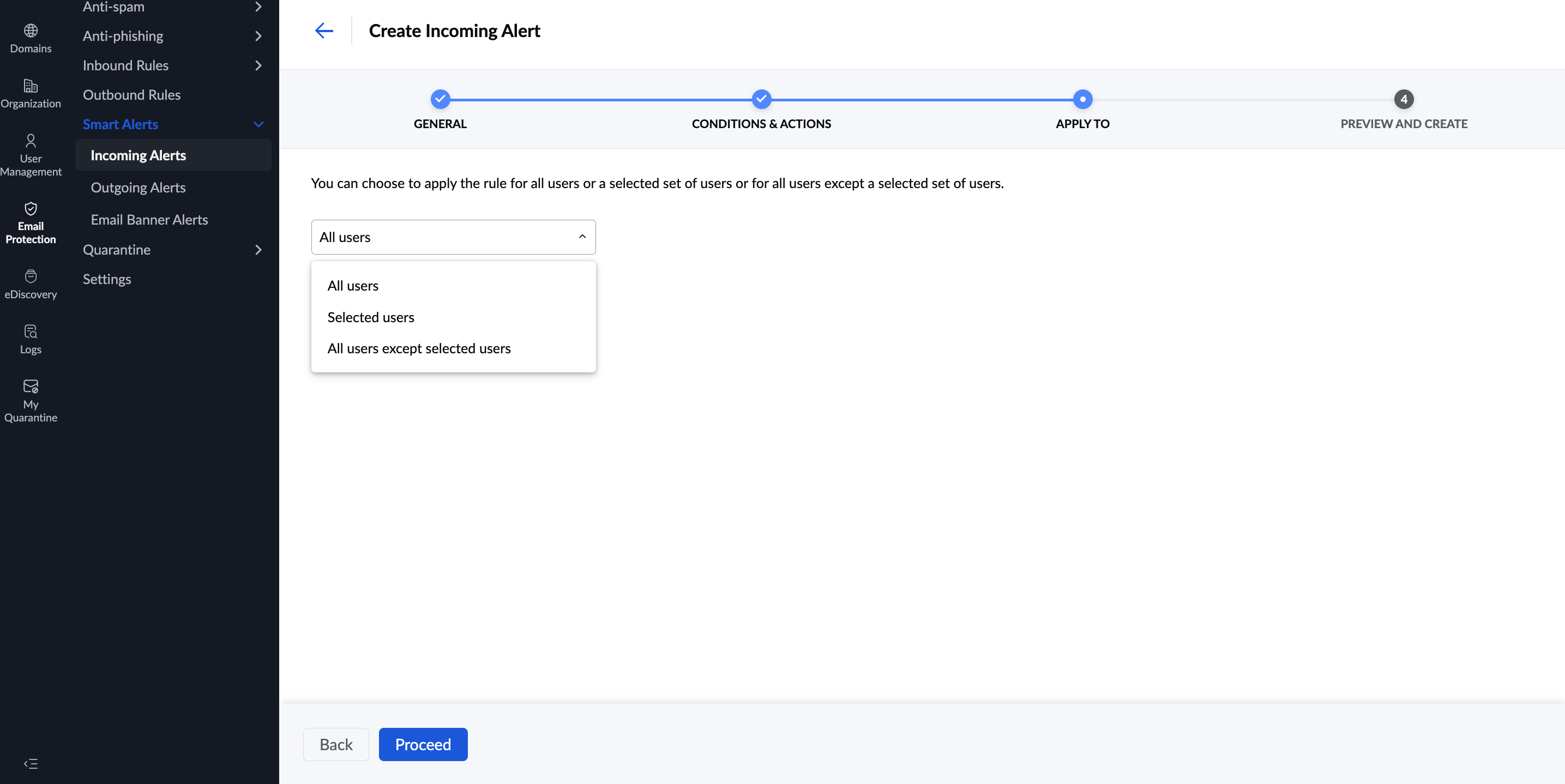Go to User Management icon
The height and width of the screenshot is (784, 1565).
click(31, 141)
